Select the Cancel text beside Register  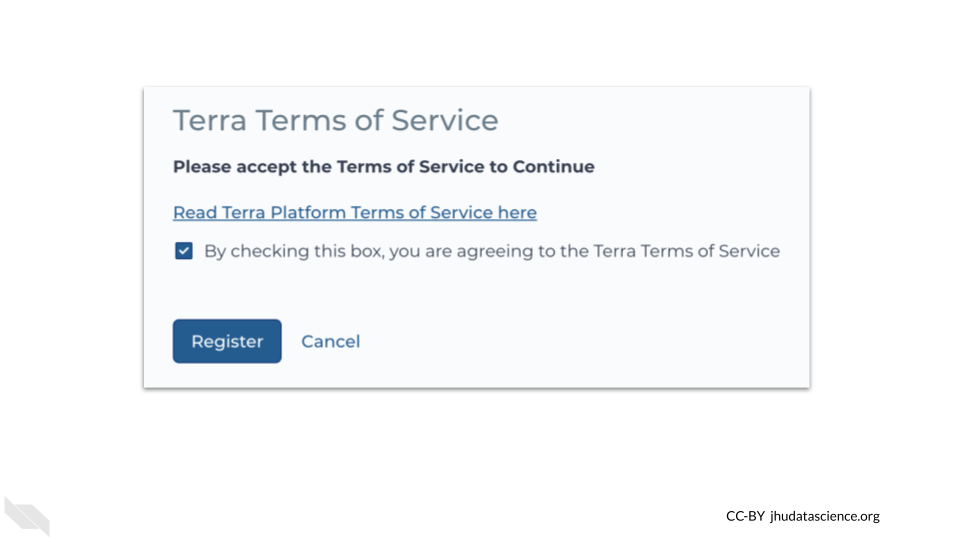coord(330,341)
